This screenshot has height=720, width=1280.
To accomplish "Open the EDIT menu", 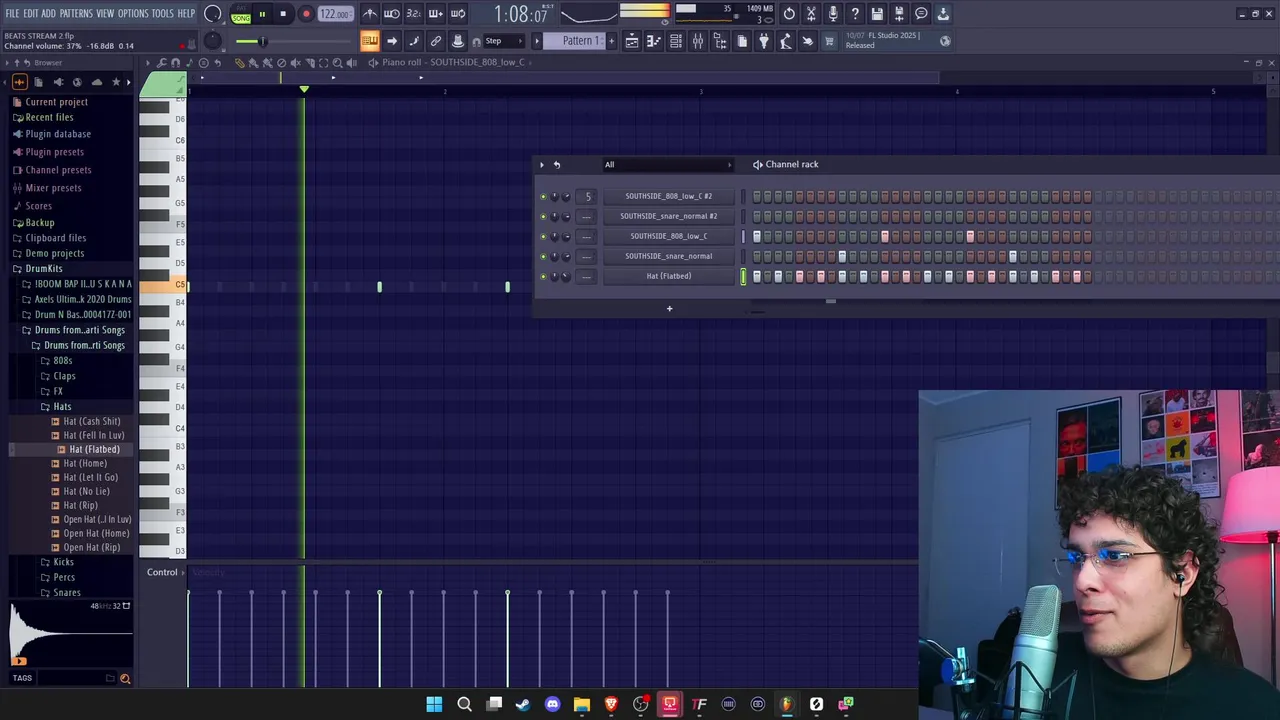I will 30,14.
